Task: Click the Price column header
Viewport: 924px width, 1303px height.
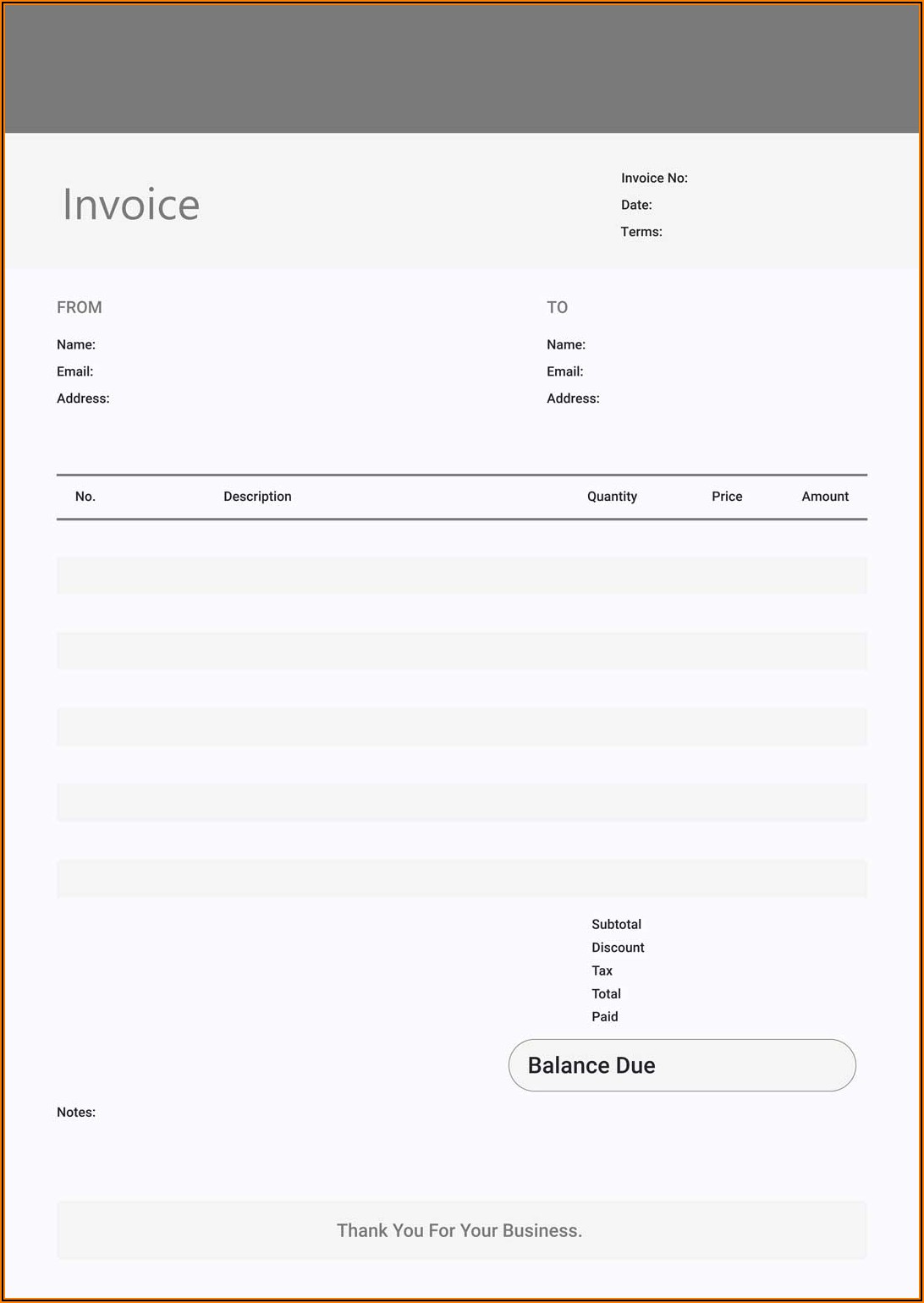Action: tap(727, 497)
